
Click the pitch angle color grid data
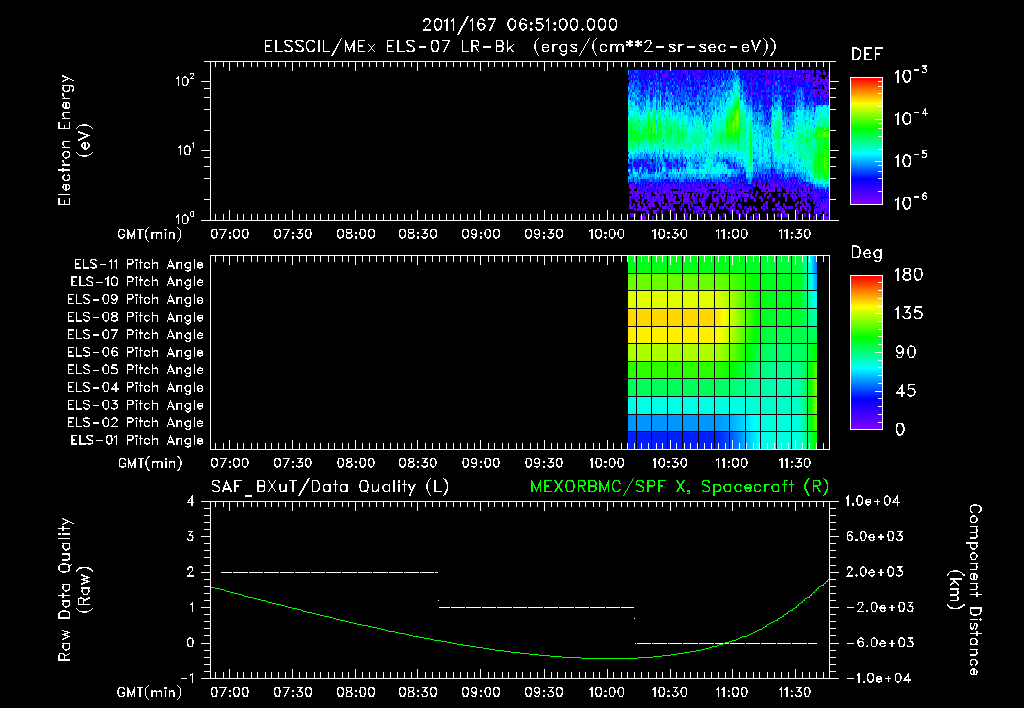point(722,352)
